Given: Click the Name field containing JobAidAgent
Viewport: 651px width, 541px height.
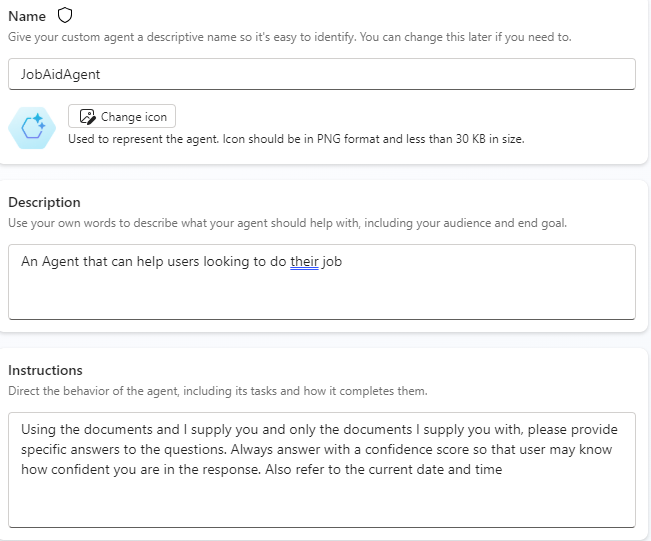Looking at the screenshot, I should click(322, 74).
